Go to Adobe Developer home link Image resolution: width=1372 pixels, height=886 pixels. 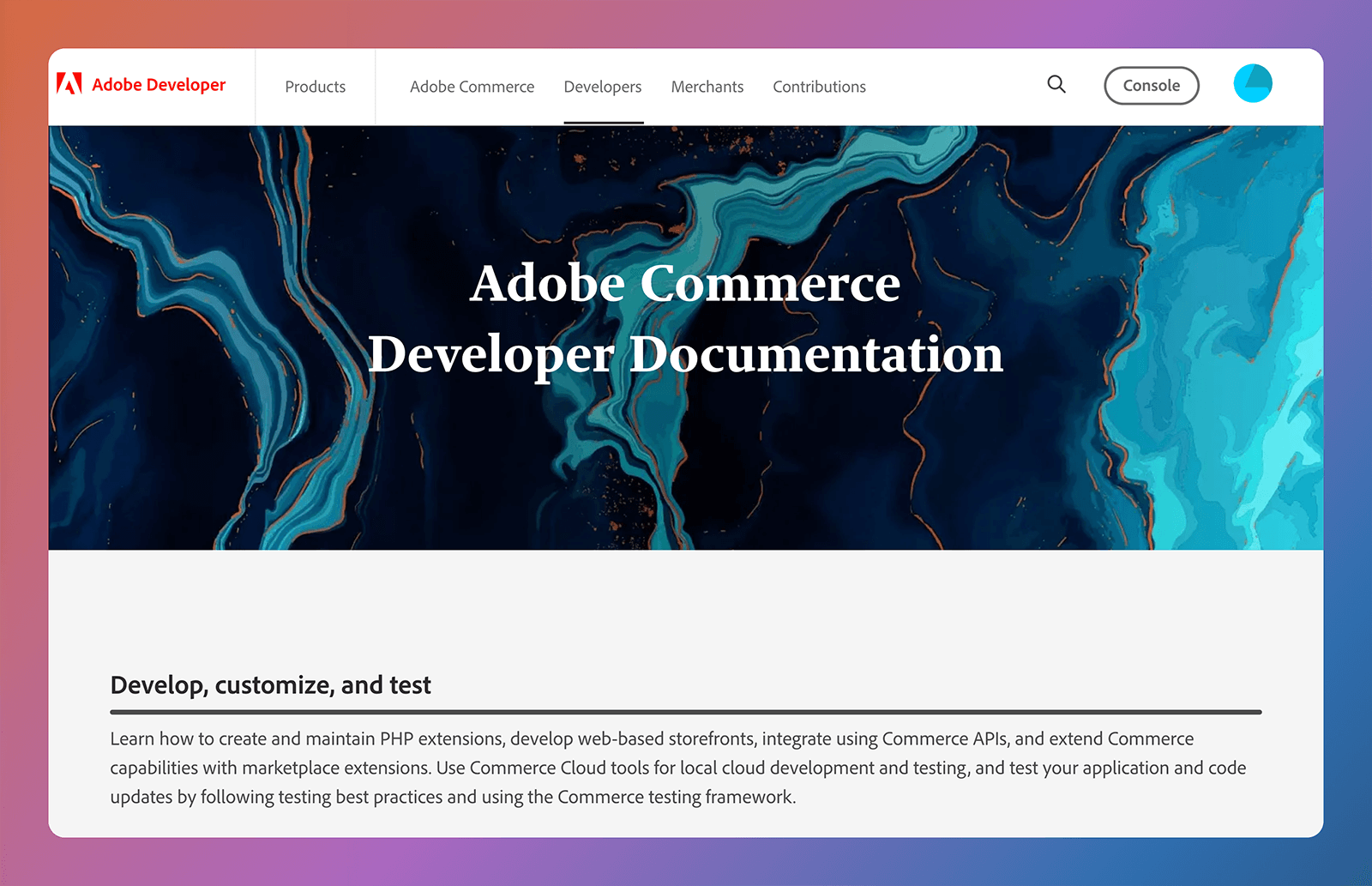click(x=141, y=84)
